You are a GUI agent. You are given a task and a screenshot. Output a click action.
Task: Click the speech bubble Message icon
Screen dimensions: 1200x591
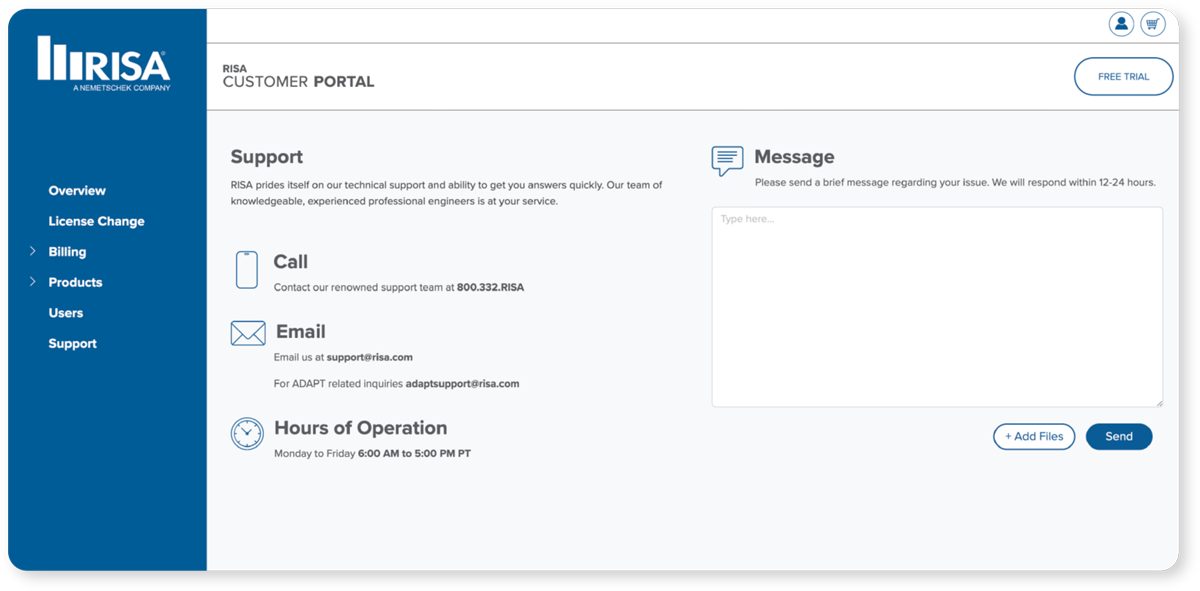click(727, 160)
